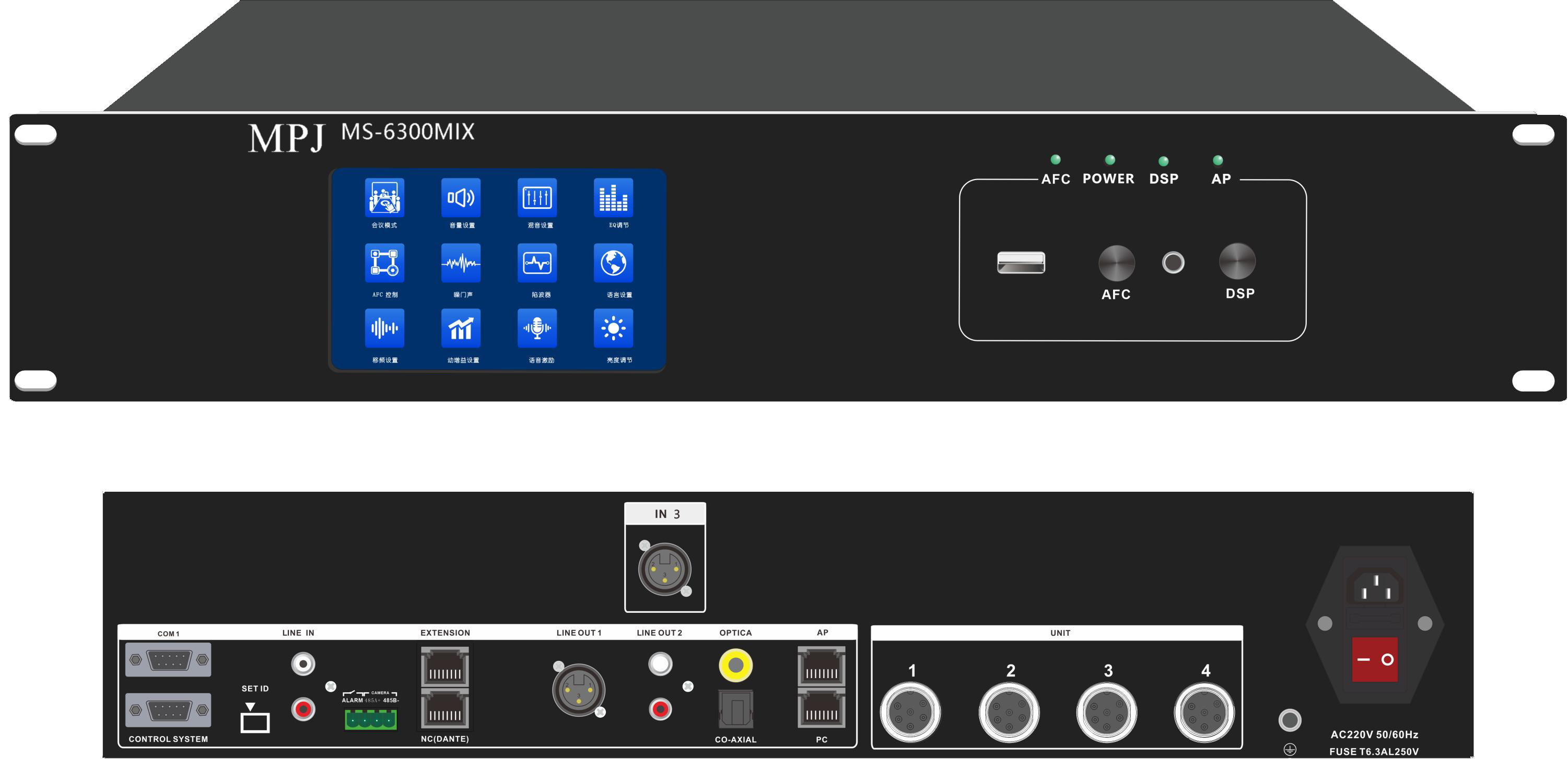Click the POWER green indicator LED
1568x759 pixels.
1110,159
